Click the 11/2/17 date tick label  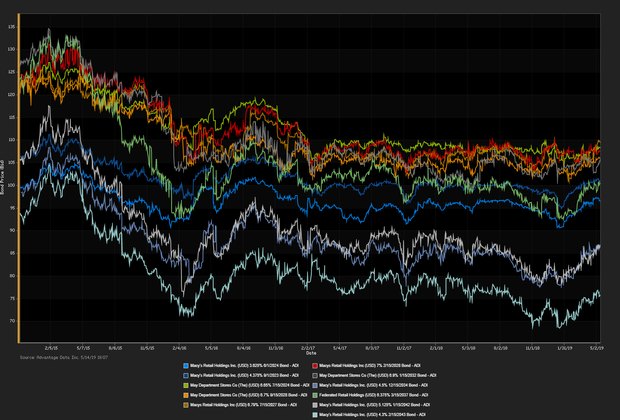coord(404,348)
